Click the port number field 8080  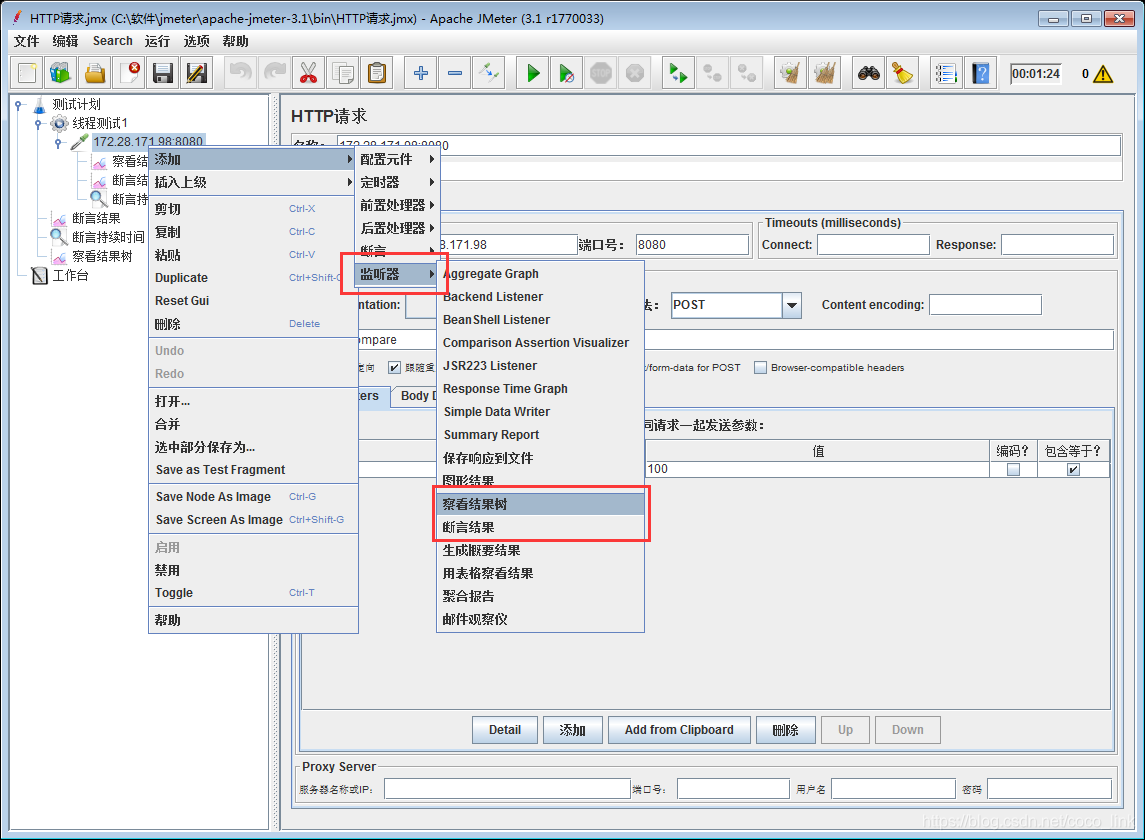coord(692,245)
